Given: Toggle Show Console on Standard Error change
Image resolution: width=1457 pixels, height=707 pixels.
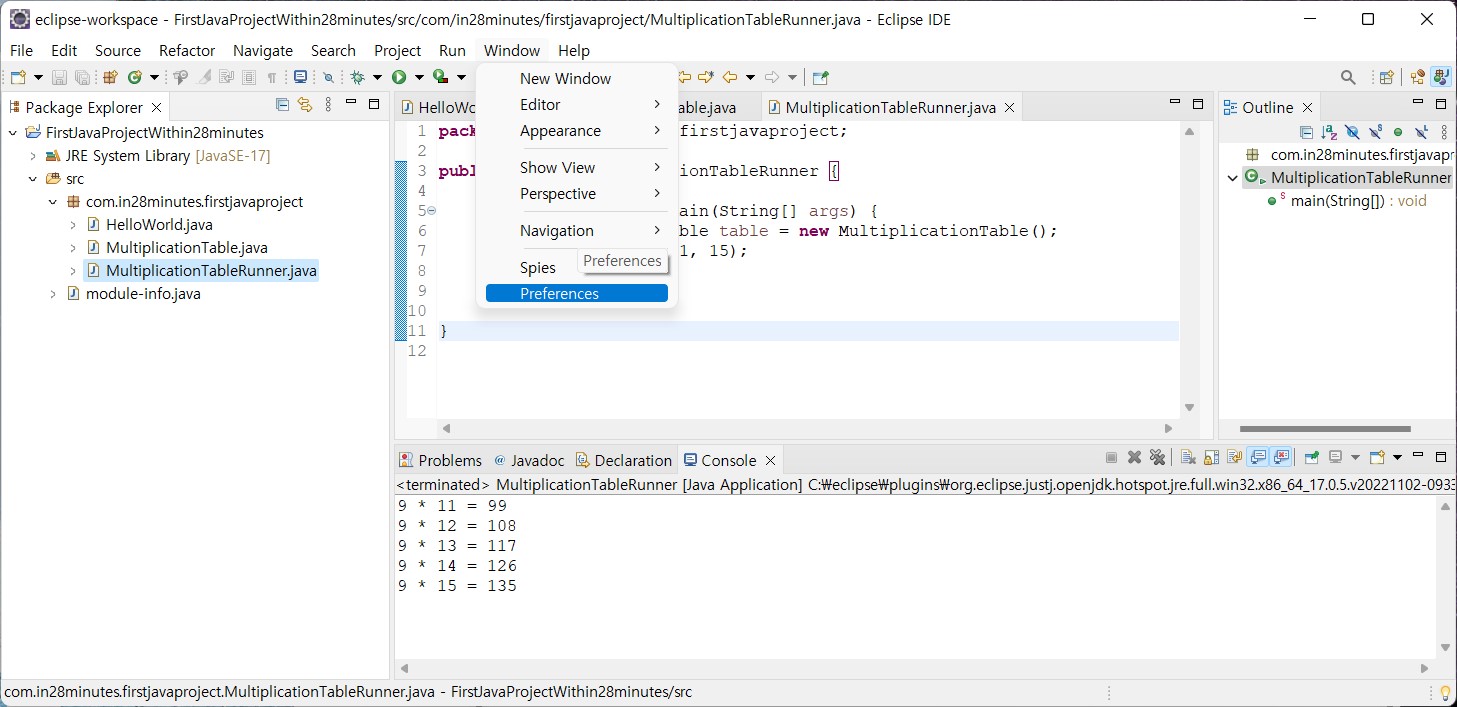Looking at the screenshot, I should [1281, 458].
